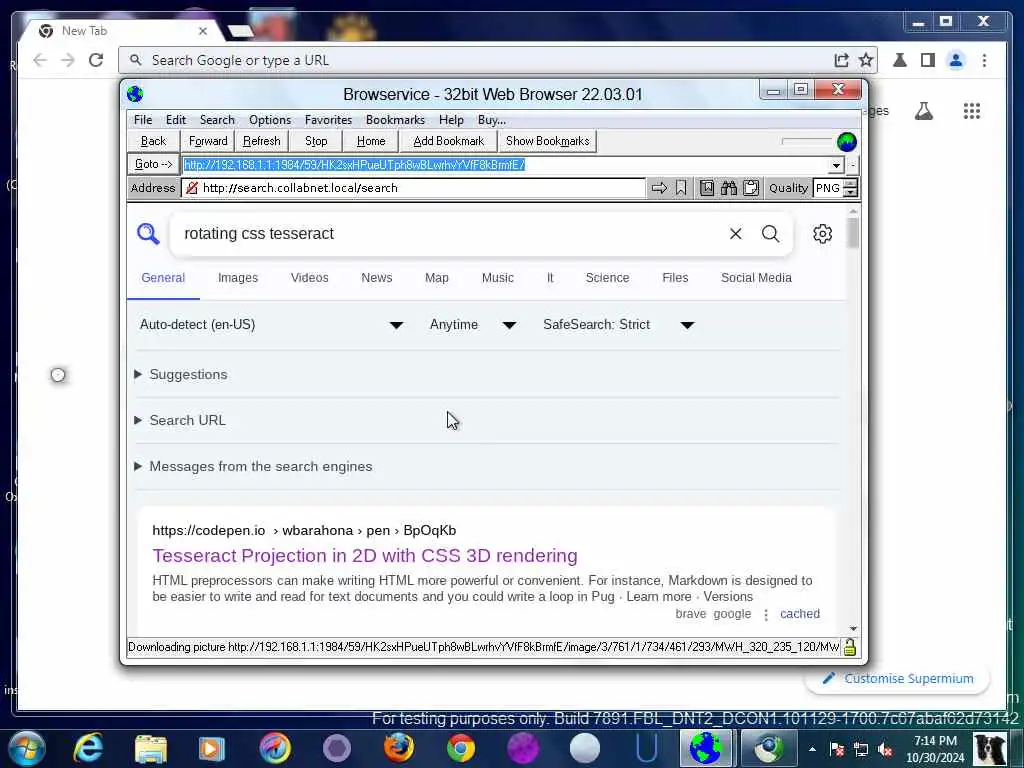Open the Anytime time range dropdown
This screenshot has width=1024, height=768.
[473, 325]
